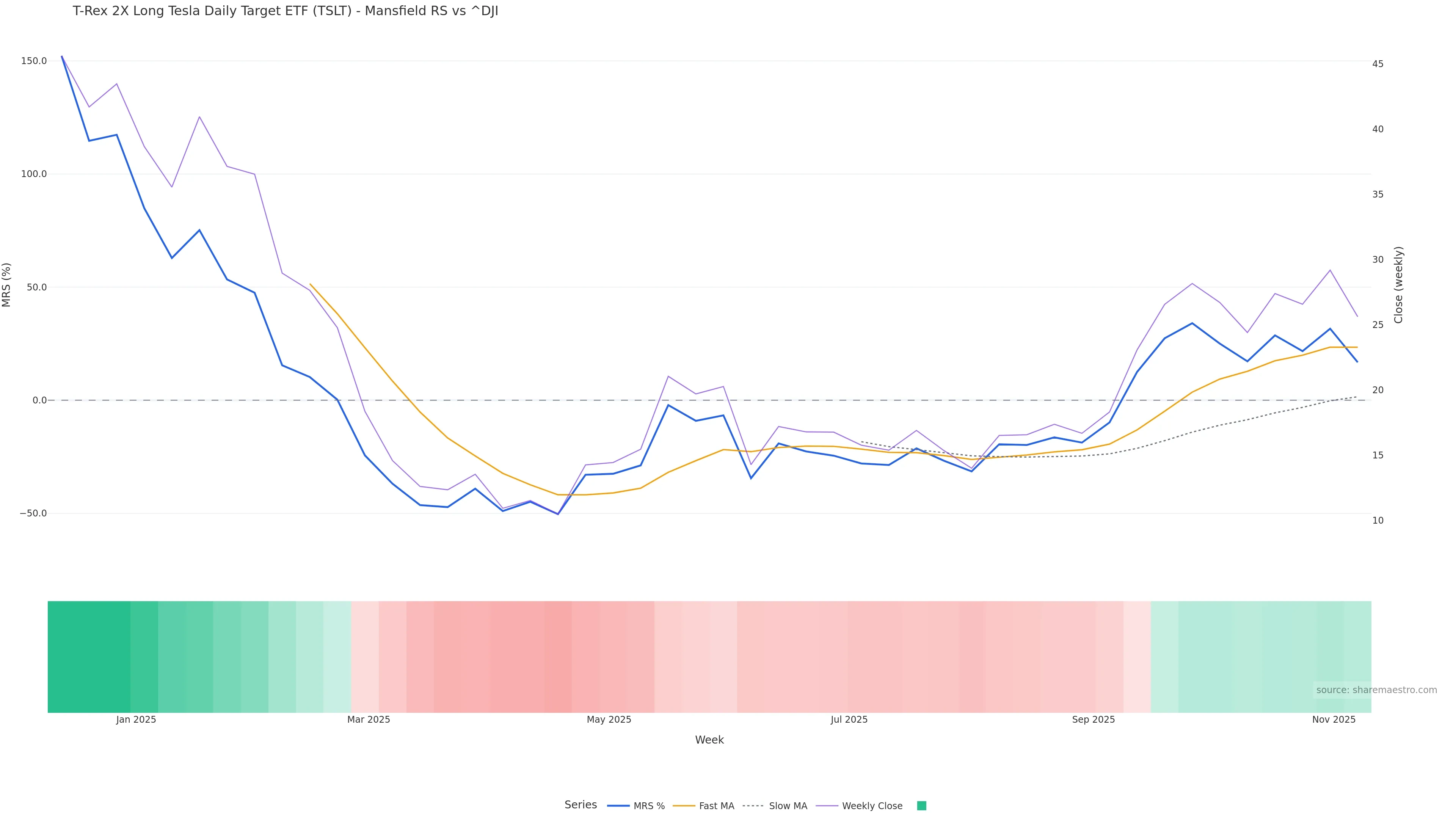Click the −50.0 MRS axis tick
Screen dimensions: 1456x819
click(33, 513)
